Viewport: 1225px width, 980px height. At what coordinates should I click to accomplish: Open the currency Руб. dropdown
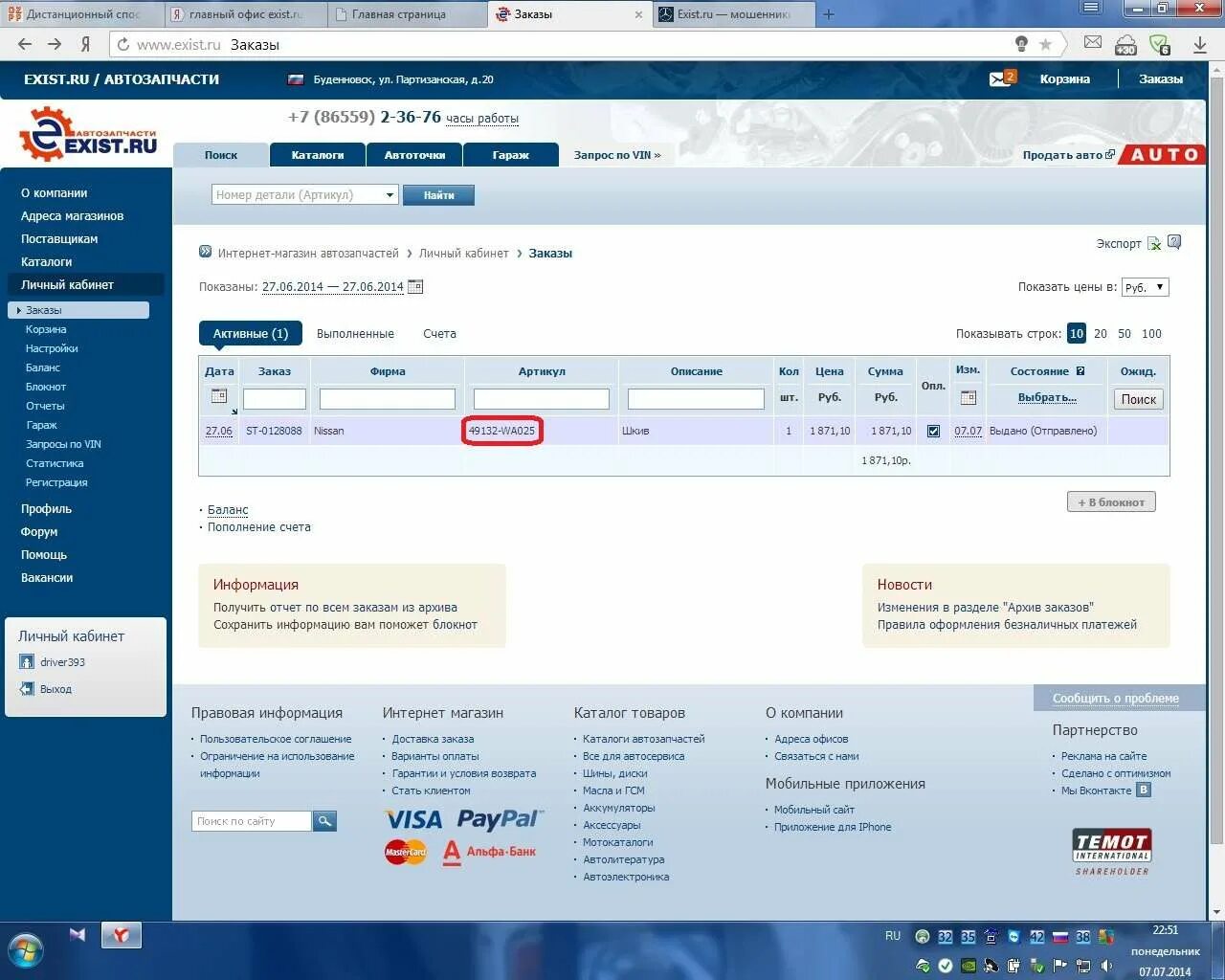[x=1145, y=287]
